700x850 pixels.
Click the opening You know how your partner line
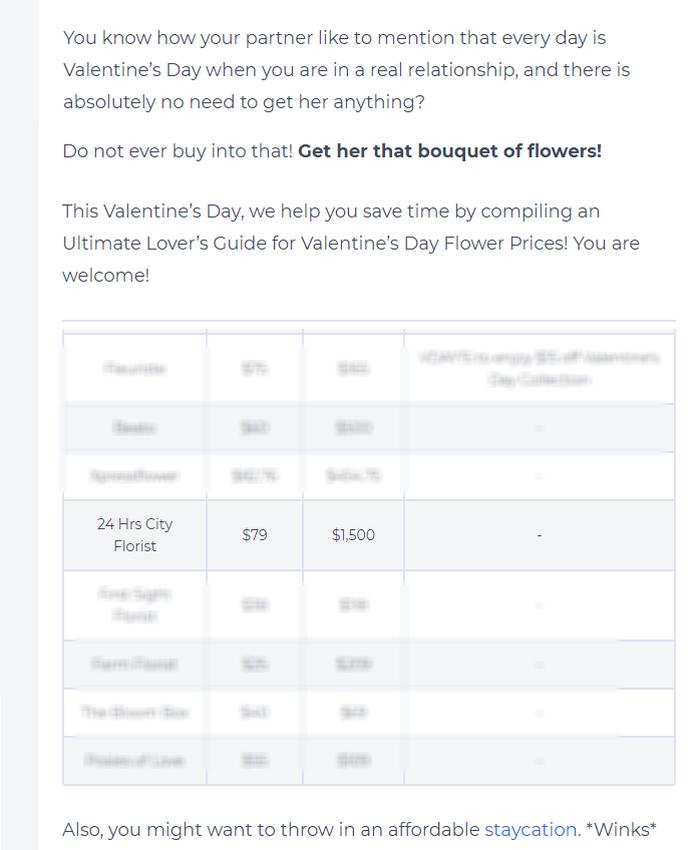tap(334, 38)
